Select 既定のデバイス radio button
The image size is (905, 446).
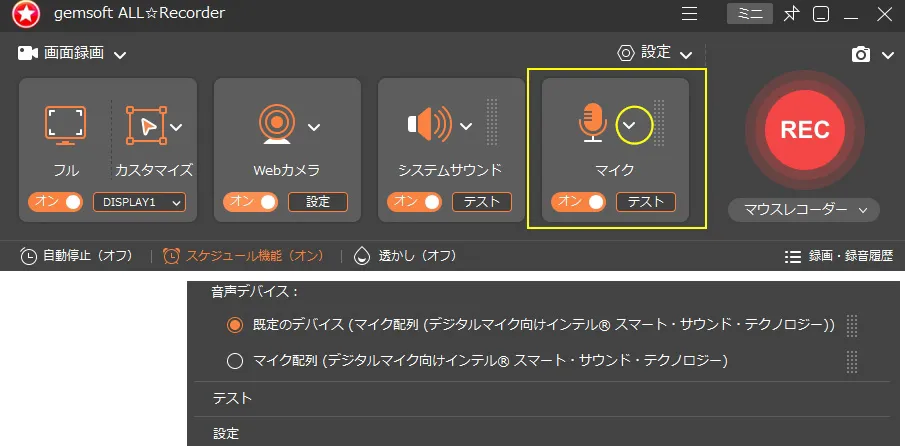pos(234,325)
